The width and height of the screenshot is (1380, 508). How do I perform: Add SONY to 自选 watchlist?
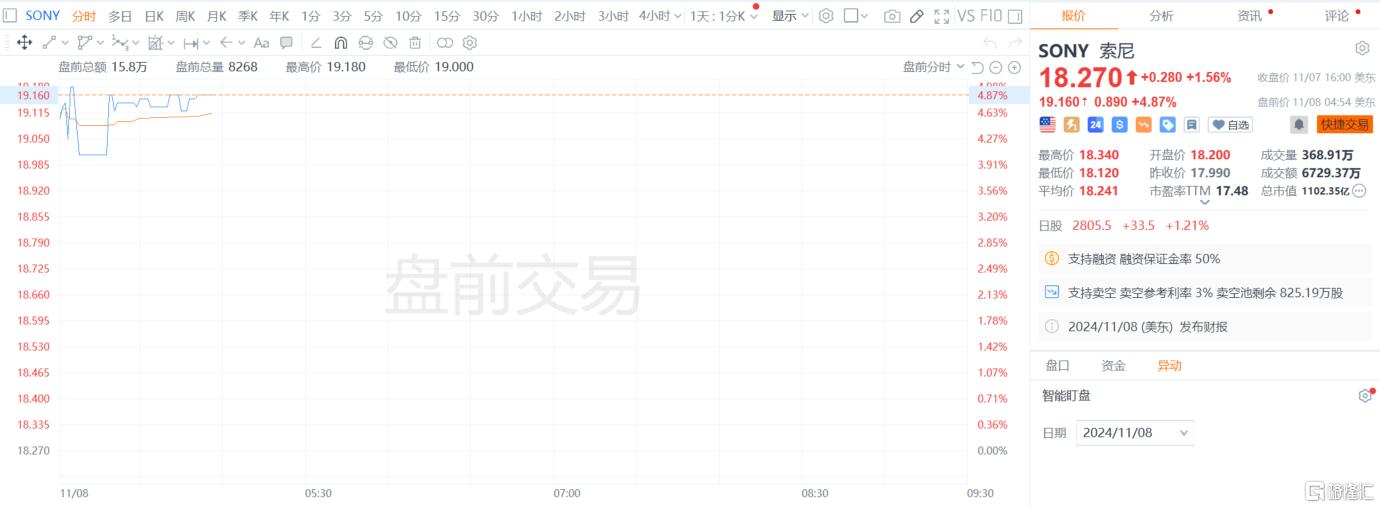[1230, 125]
